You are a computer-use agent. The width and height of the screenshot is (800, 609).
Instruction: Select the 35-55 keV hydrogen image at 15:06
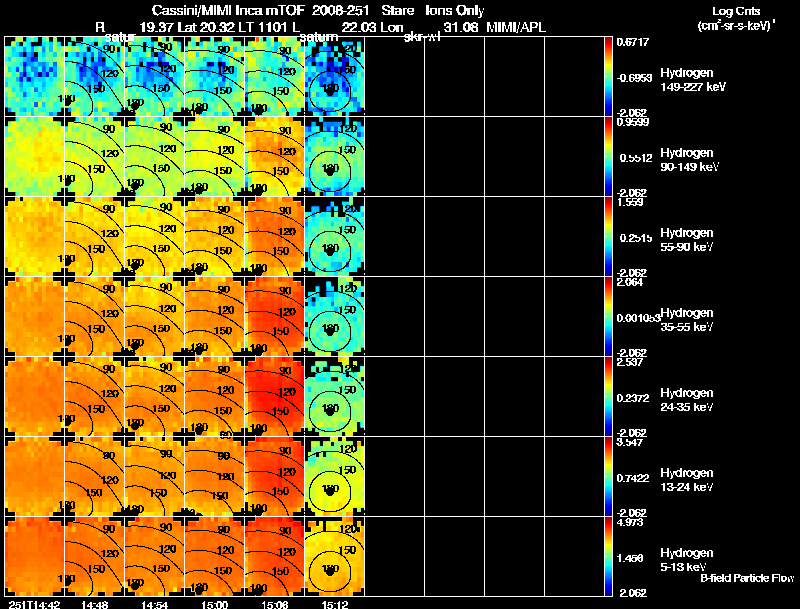[x=274, y=317]
